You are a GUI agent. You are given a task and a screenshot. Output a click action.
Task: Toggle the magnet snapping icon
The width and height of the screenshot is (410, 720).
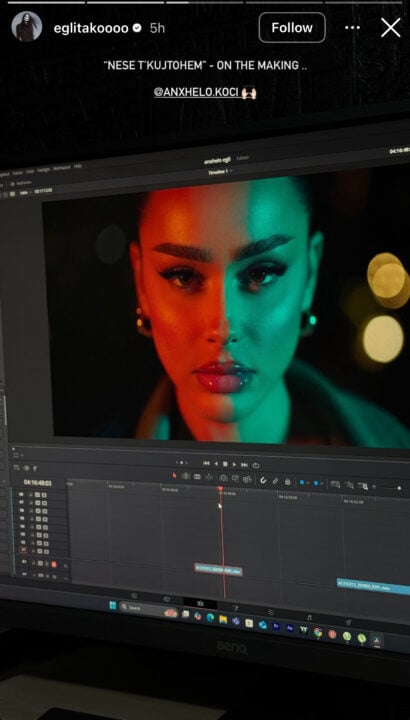point(264,481)
